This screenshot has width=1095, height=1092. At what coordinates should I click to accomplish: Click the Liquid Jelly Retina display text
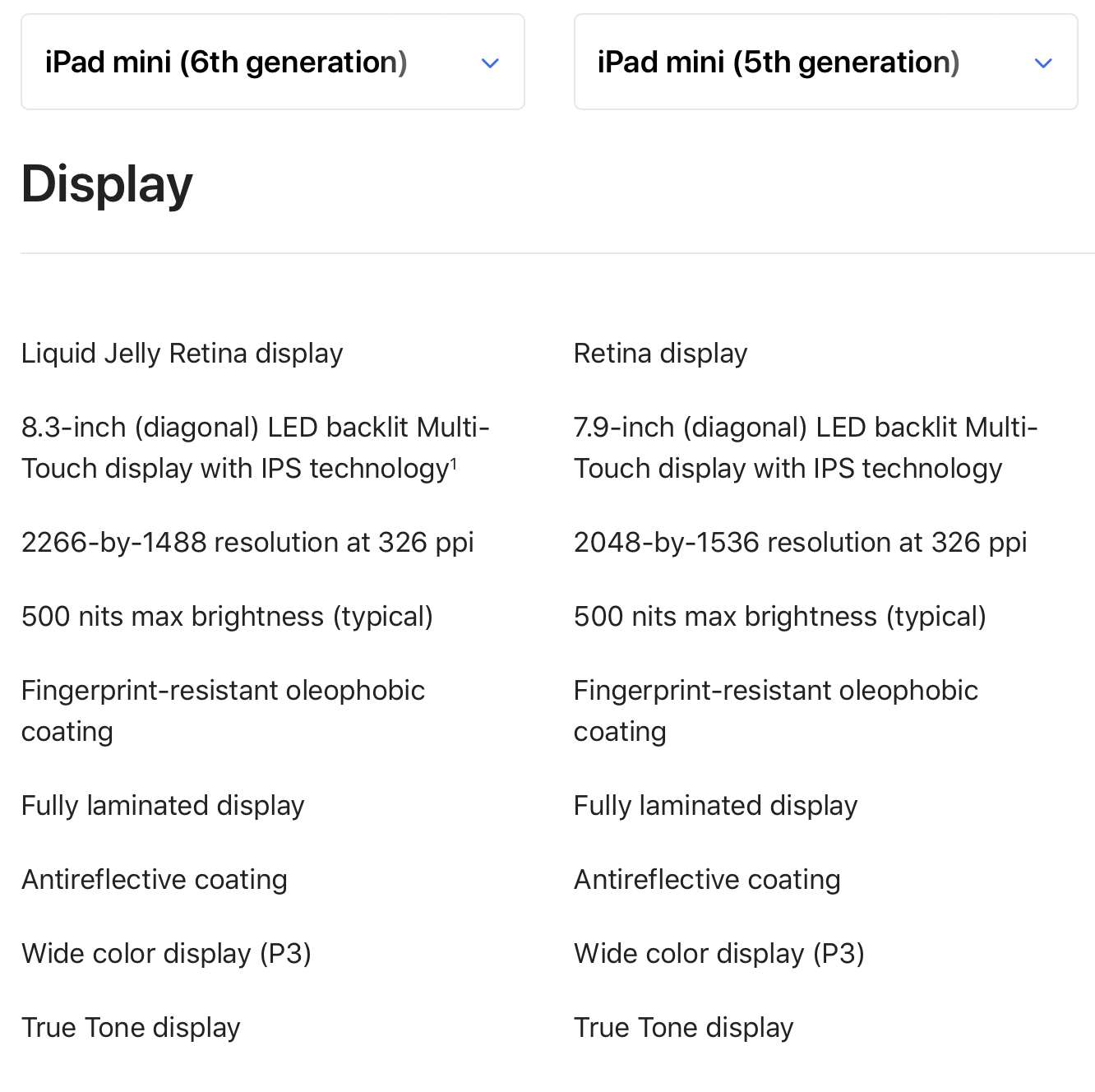(x=182, y=354)
